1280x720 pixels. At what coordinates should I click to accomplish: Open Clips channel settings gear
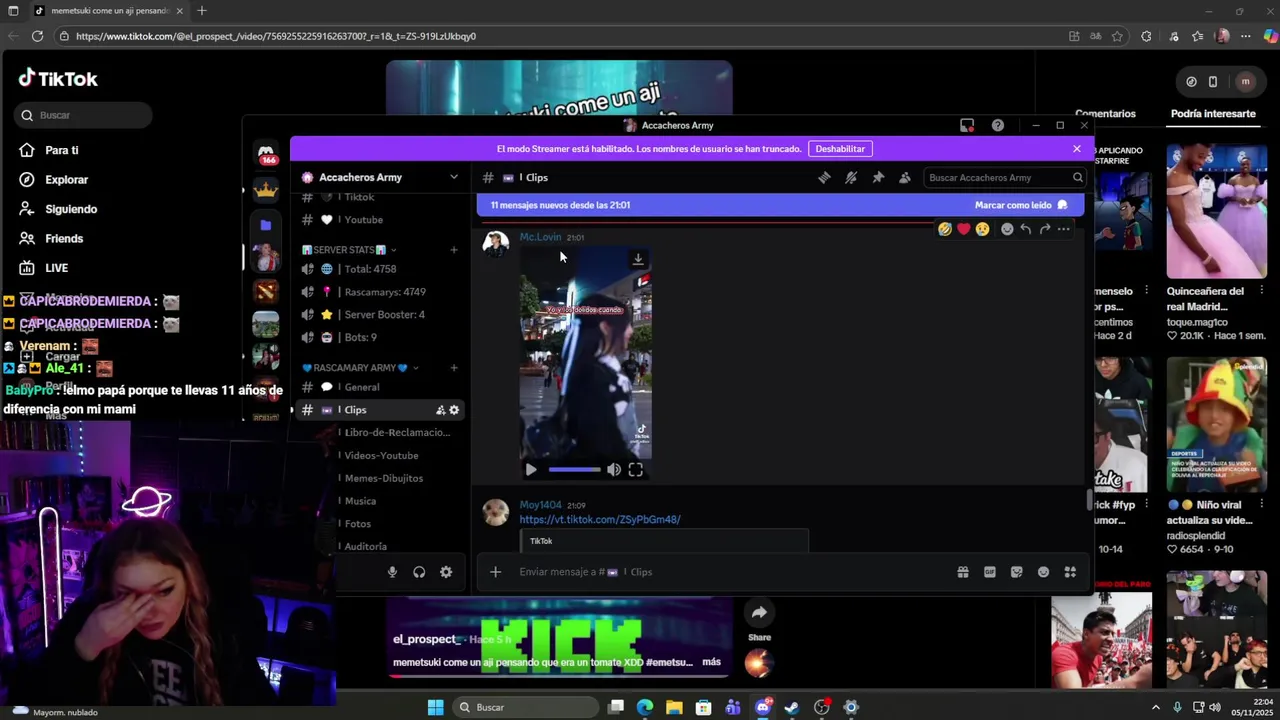point(454,410)
